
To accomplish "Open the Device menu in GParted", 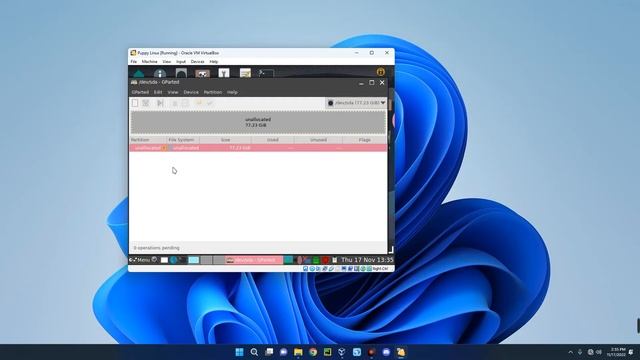I will (191, 92).
